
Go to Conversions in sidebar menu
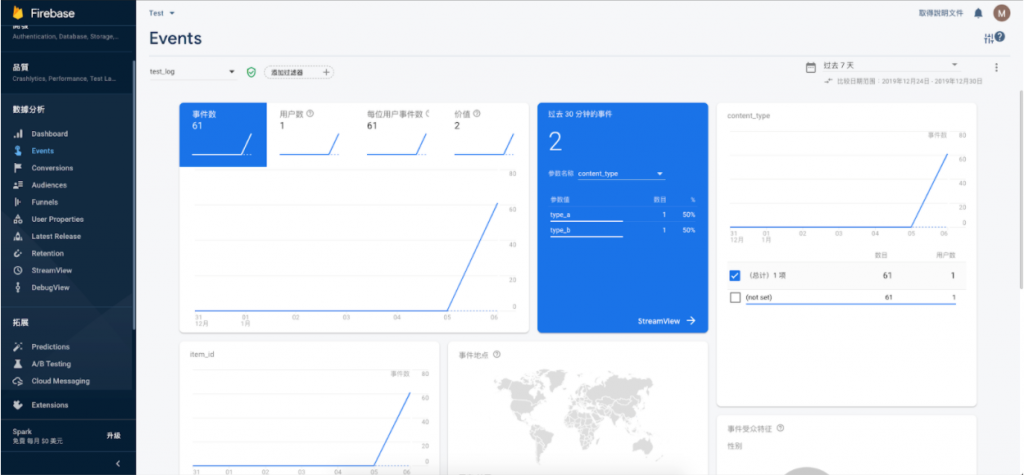point(52,168)
